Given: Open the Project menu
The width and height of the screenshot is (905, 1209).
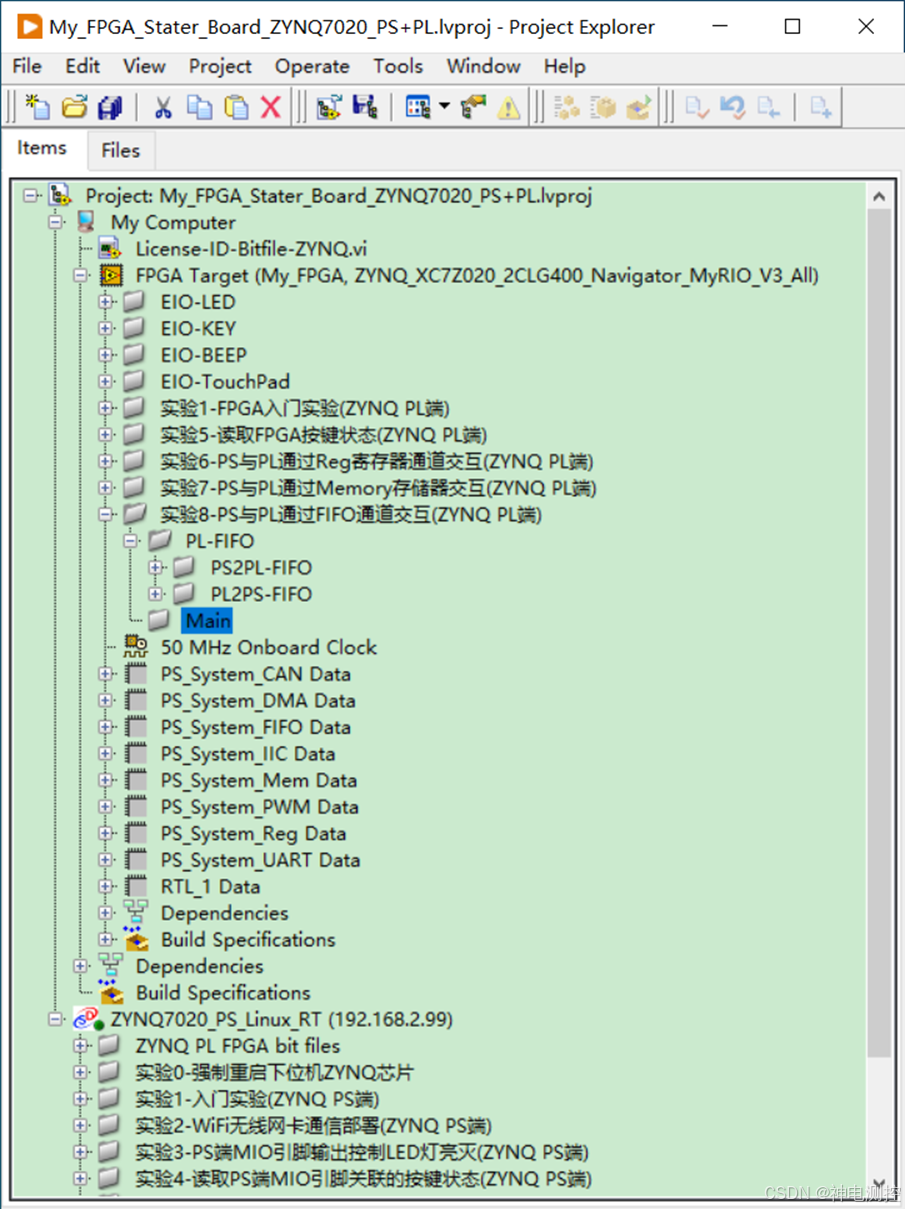Looking at the screenshot, I should tap(220, 66).
